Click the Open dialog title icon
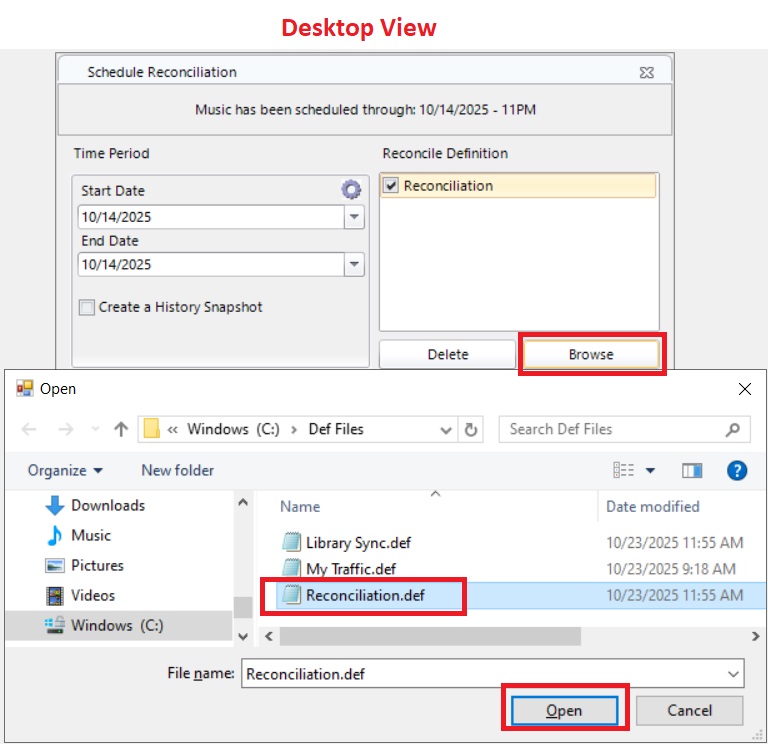768x744 pixels. [x=24, y=388]
